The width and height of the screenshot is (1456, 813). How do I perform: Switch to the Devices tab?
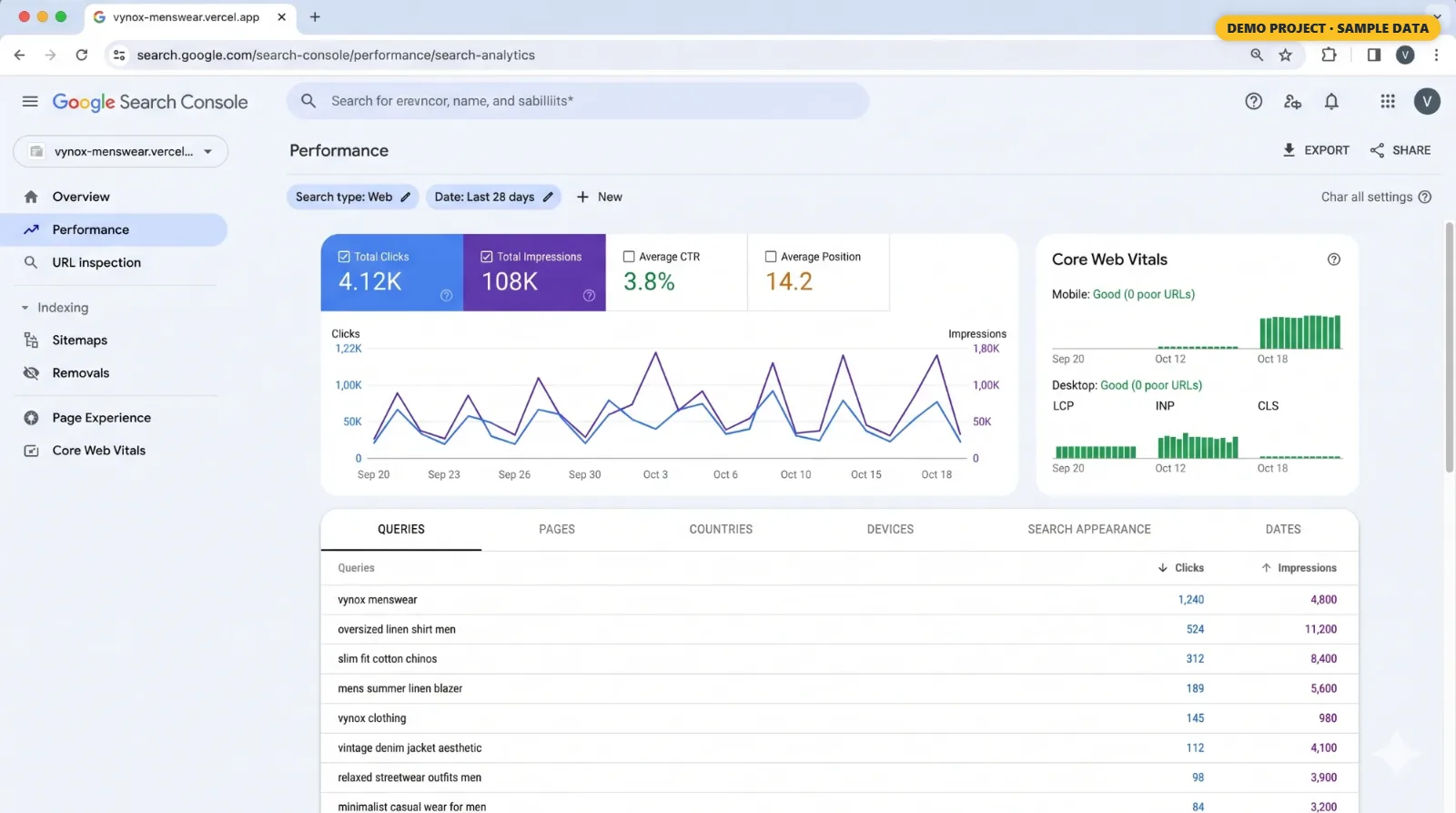(890, 529)
